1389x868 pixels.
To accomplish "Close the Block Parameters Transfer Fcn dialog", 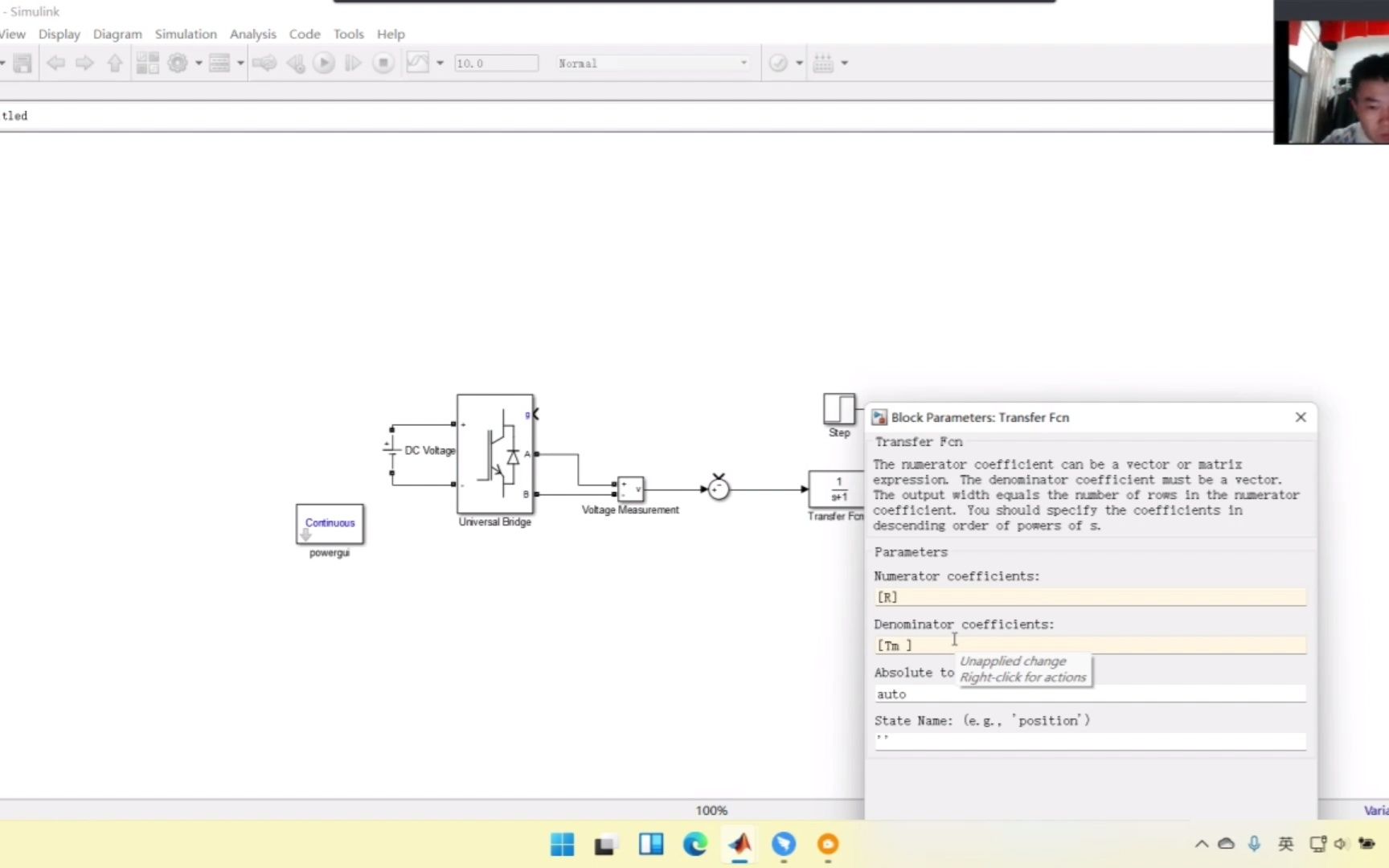I will [x=1301, y=417].
